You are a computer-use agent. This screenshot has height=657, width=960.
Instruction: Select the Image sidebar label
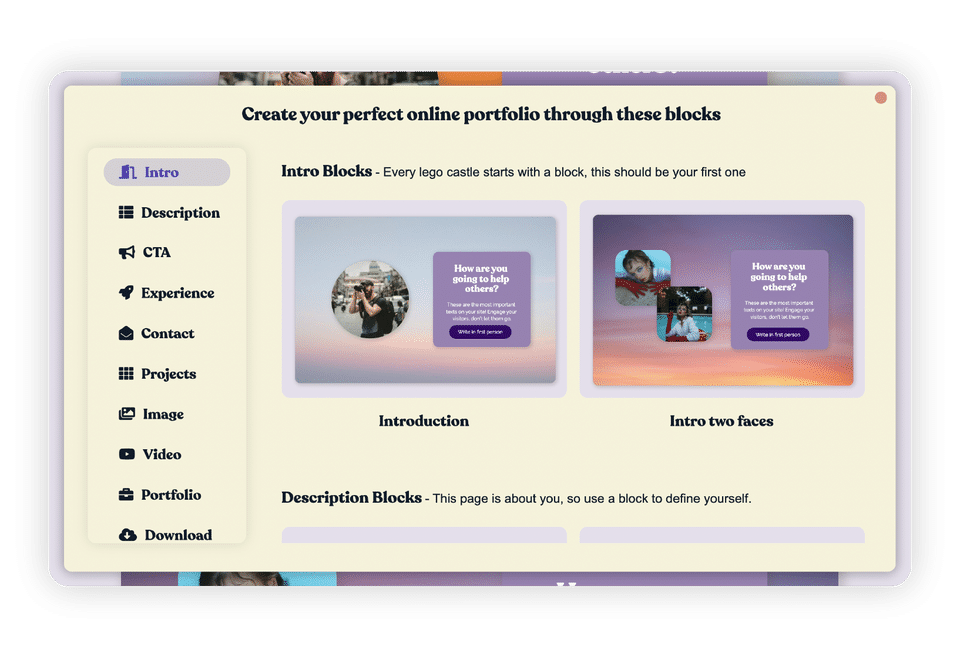tap(163, 415)
